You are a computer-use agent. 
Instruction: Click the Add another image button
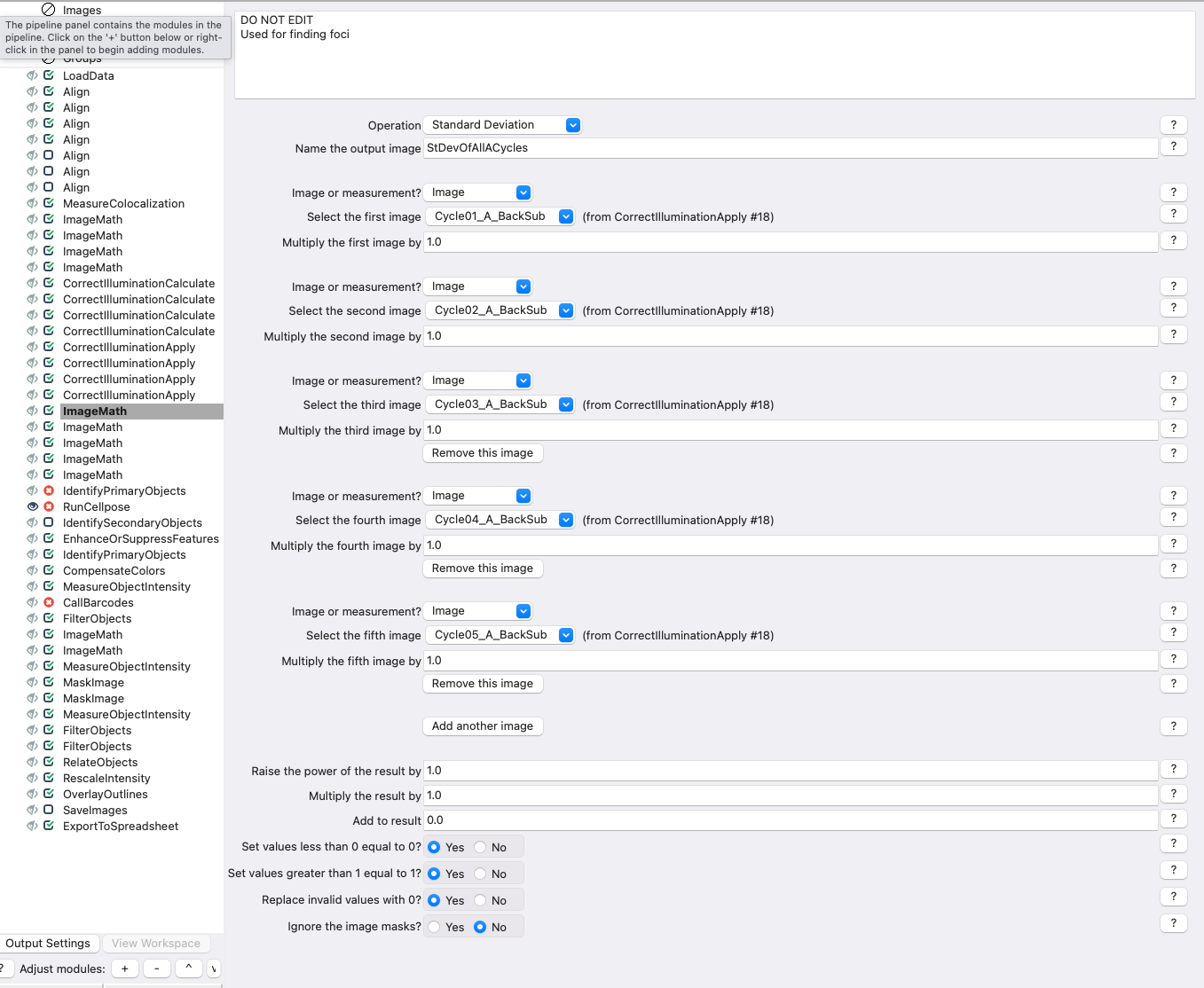[x=483, y=725]
